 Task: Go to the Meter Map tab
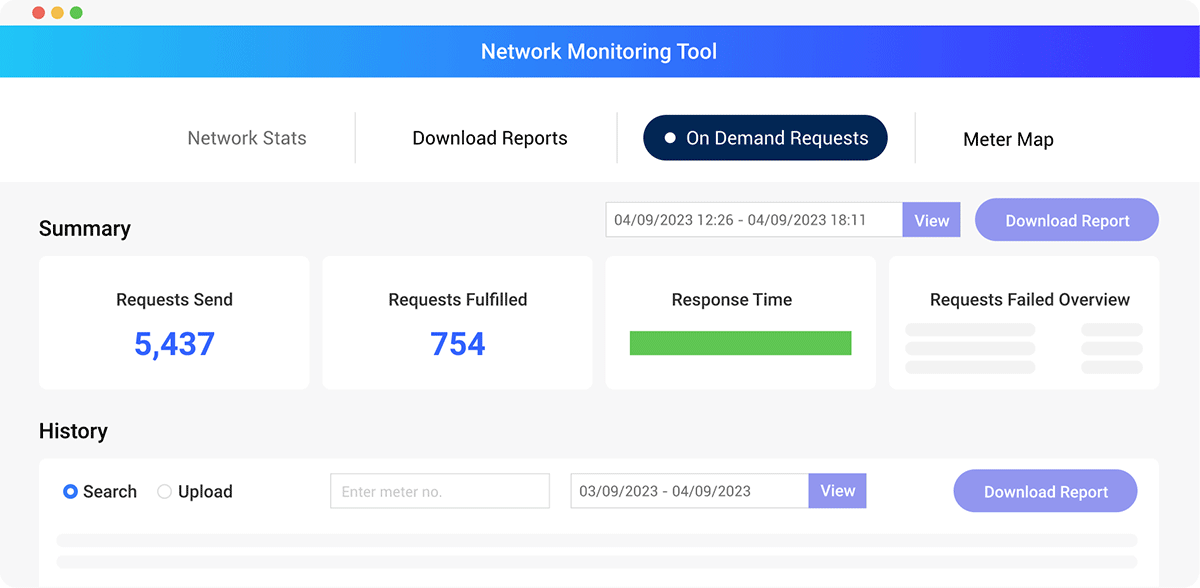pos(1008,140)
